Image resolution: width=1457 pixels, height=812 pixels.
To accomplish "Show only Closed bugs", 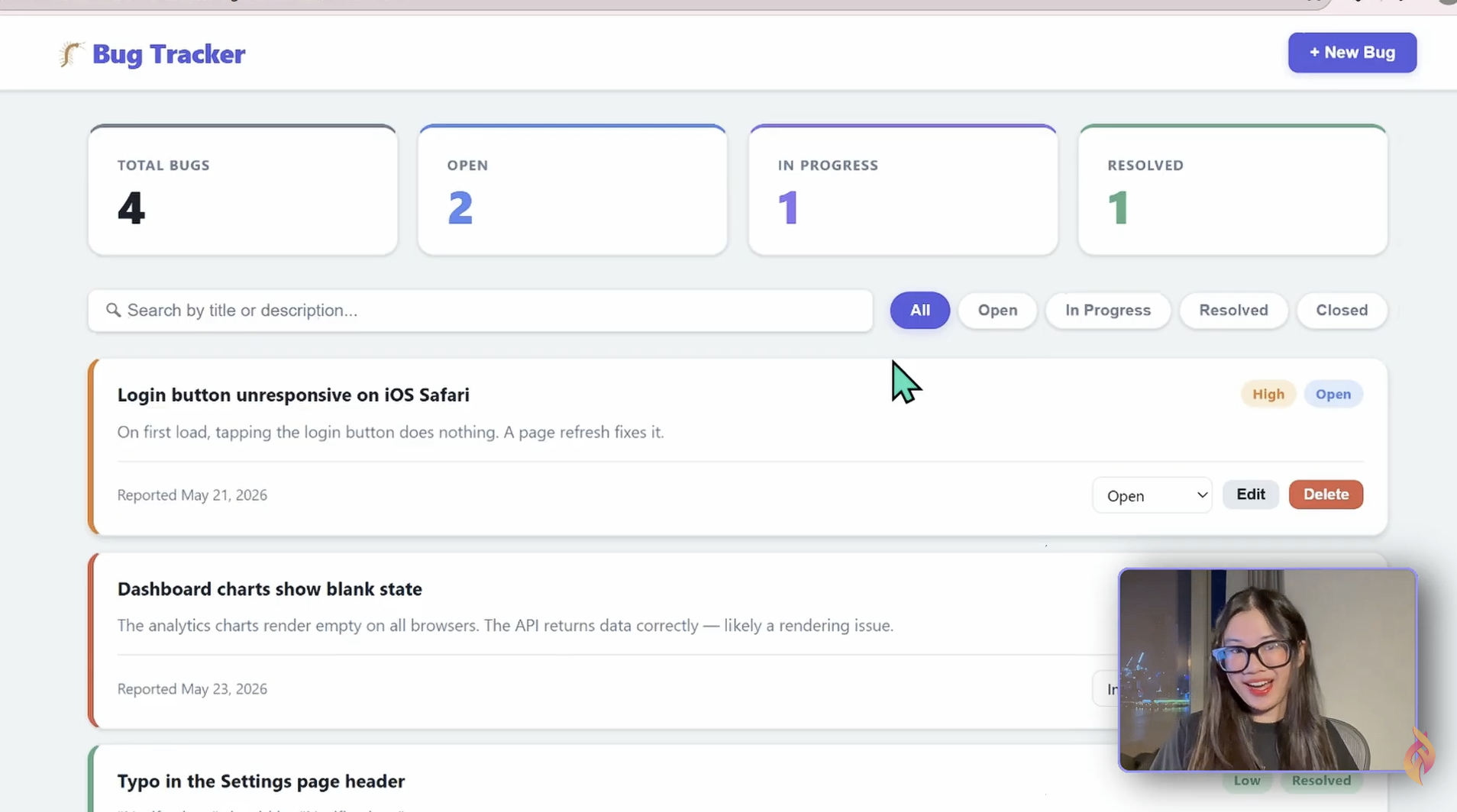I will point(1342,311).
